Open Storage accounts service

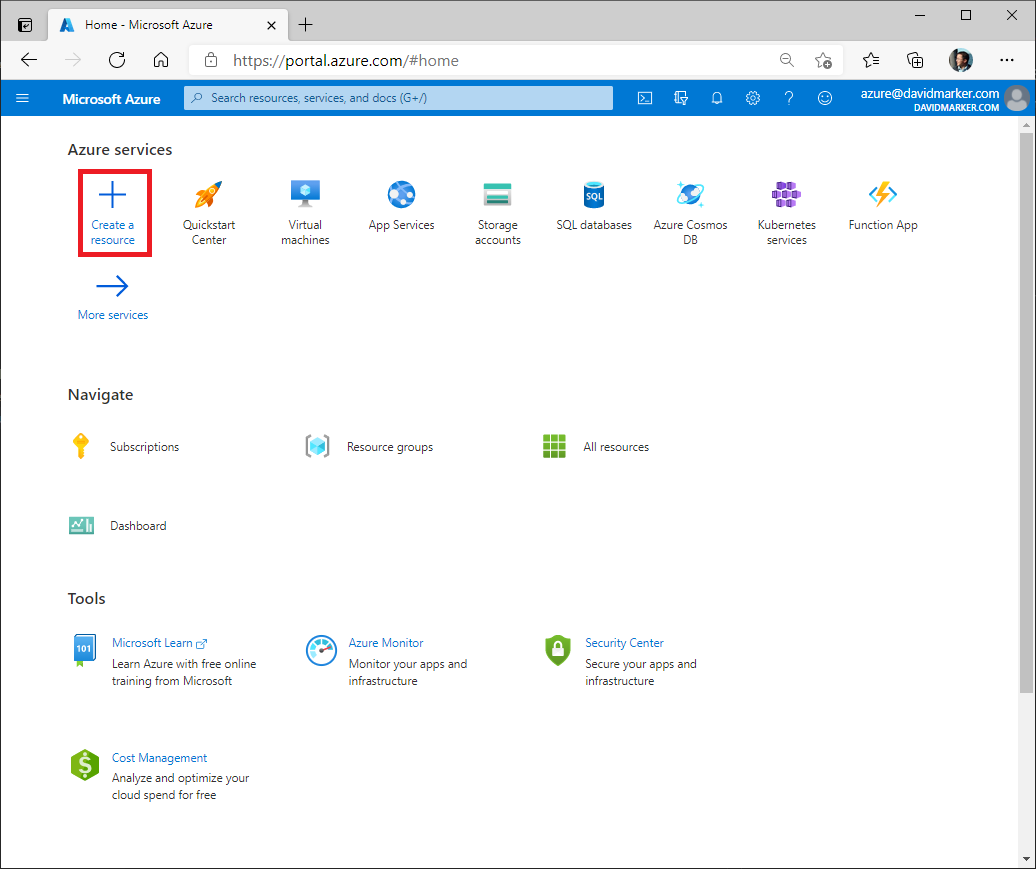tap(498, 213)
